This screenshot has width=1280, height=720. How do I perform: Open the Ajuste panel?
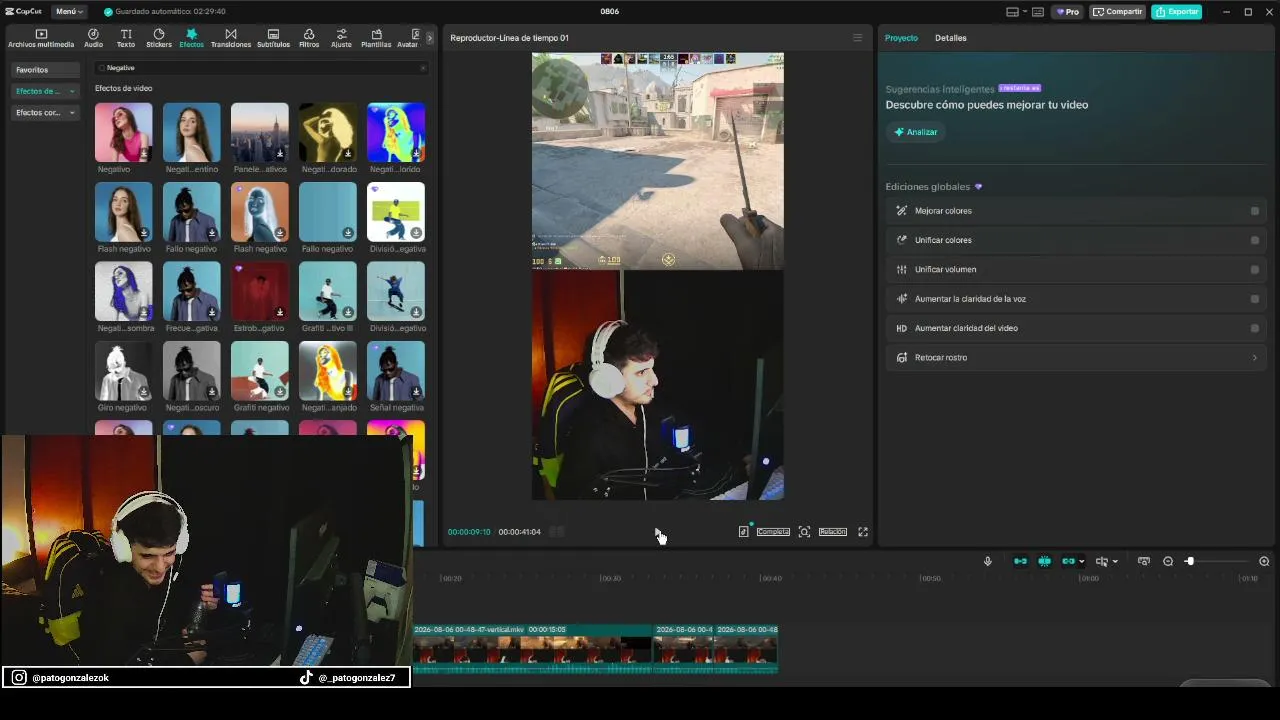click(x=341, y=38)
